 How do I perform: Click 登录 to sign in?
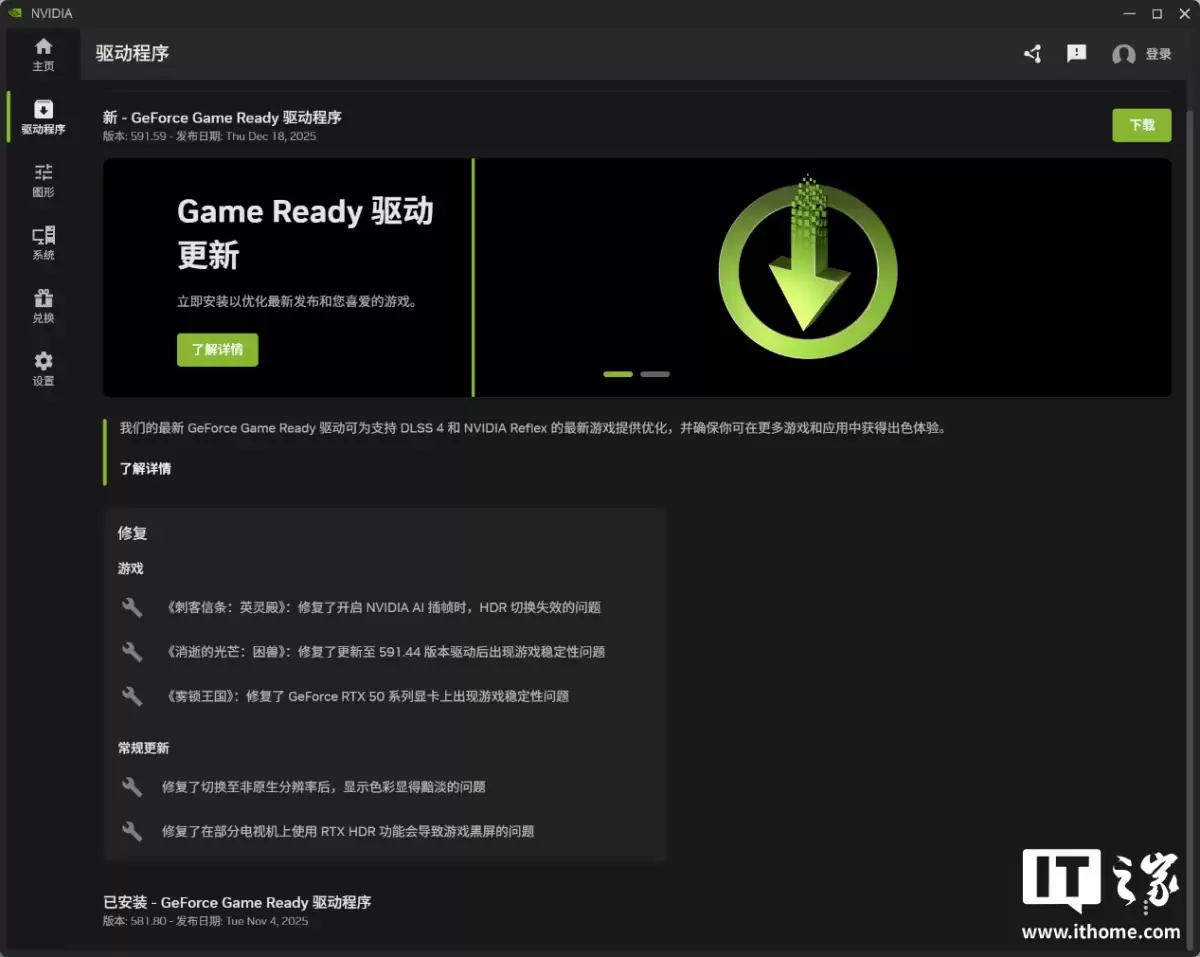1159,54
